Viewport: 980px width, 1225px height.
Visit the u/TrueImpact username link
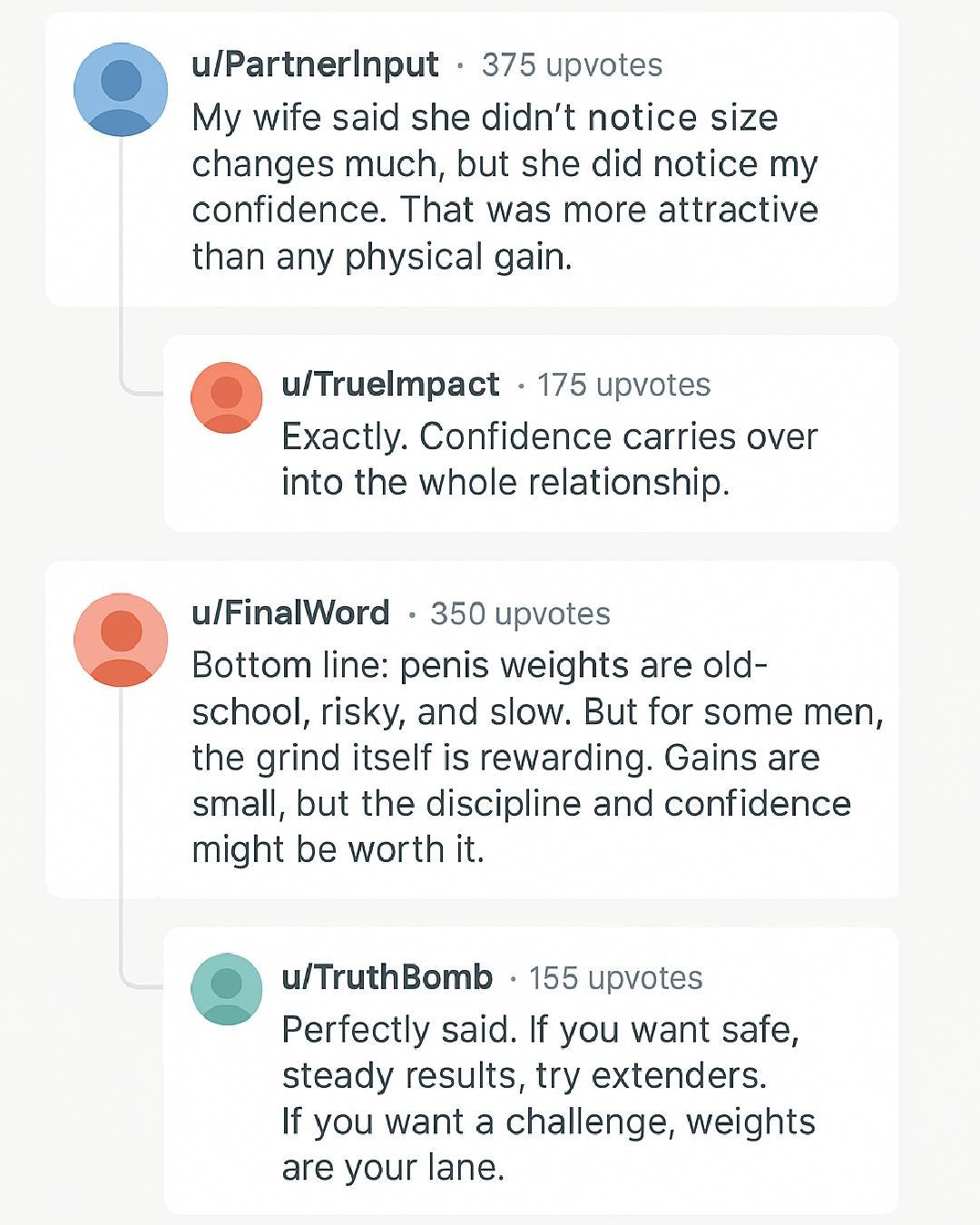coord(390,384)
